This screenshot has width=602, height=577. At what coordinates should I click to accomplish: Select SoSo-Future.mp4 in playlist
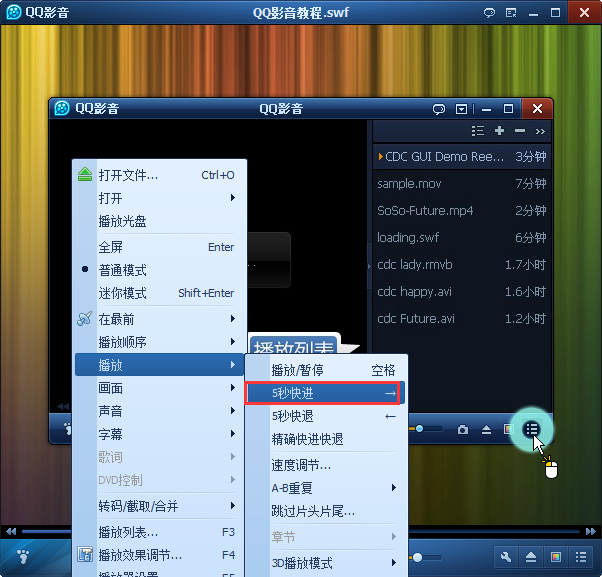462,210
